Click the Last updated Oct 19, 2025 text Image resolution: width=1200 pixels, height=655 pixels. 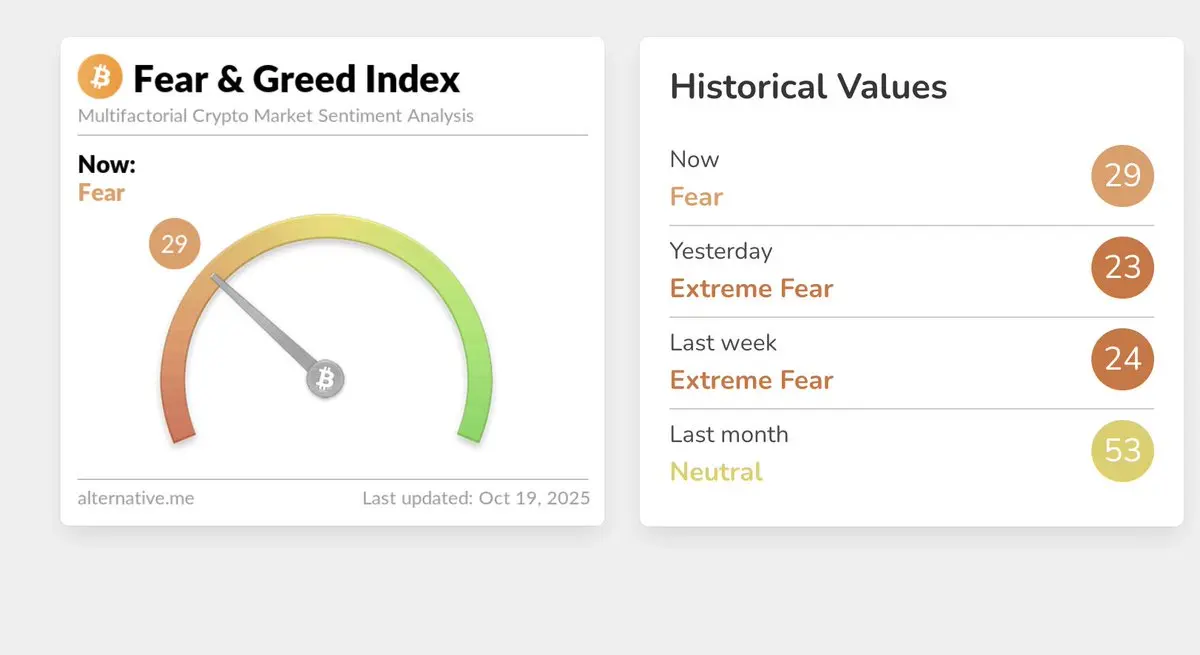point(476,497)
